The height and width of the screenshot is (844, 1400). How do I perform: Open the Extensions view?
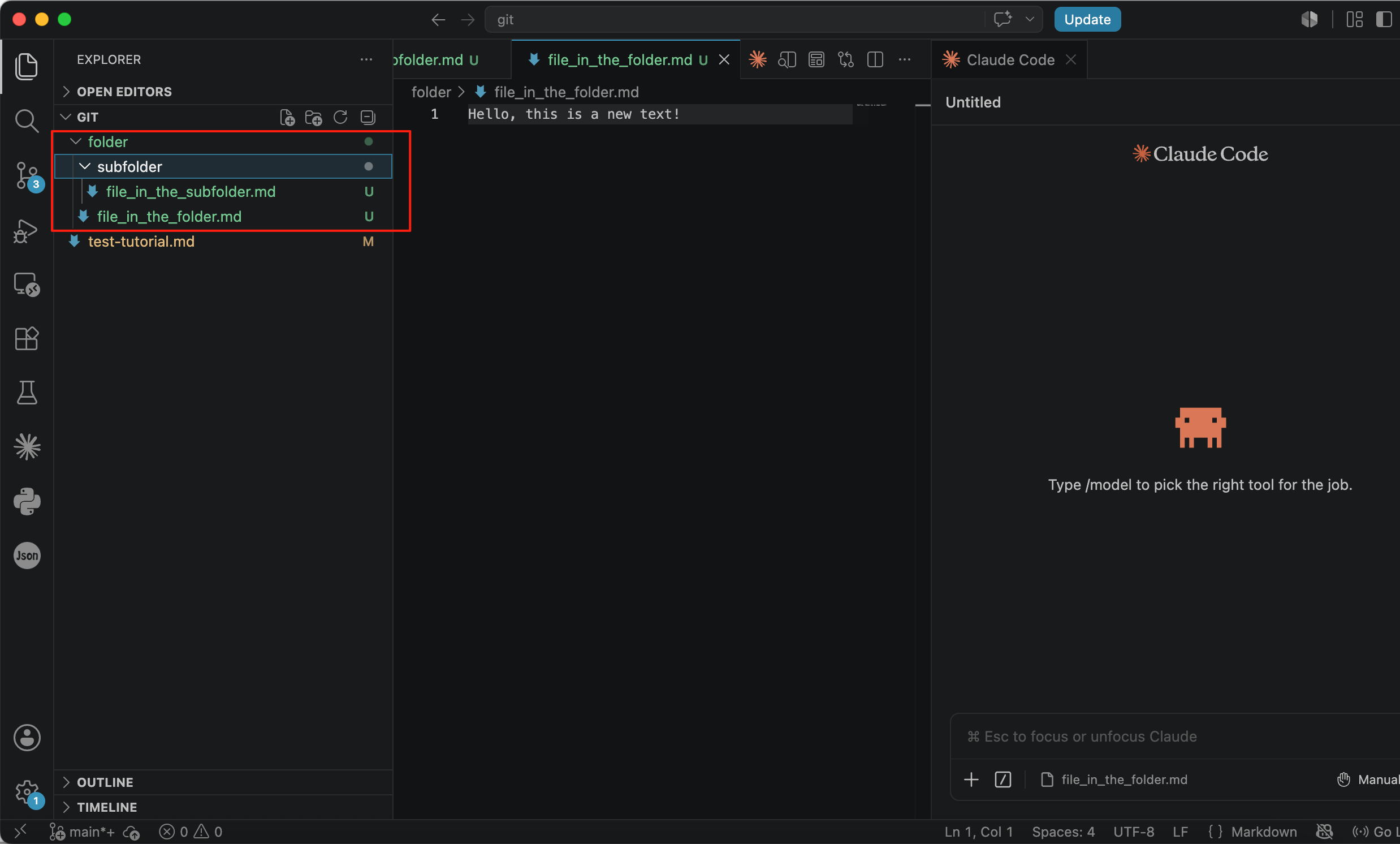point(26,339)
